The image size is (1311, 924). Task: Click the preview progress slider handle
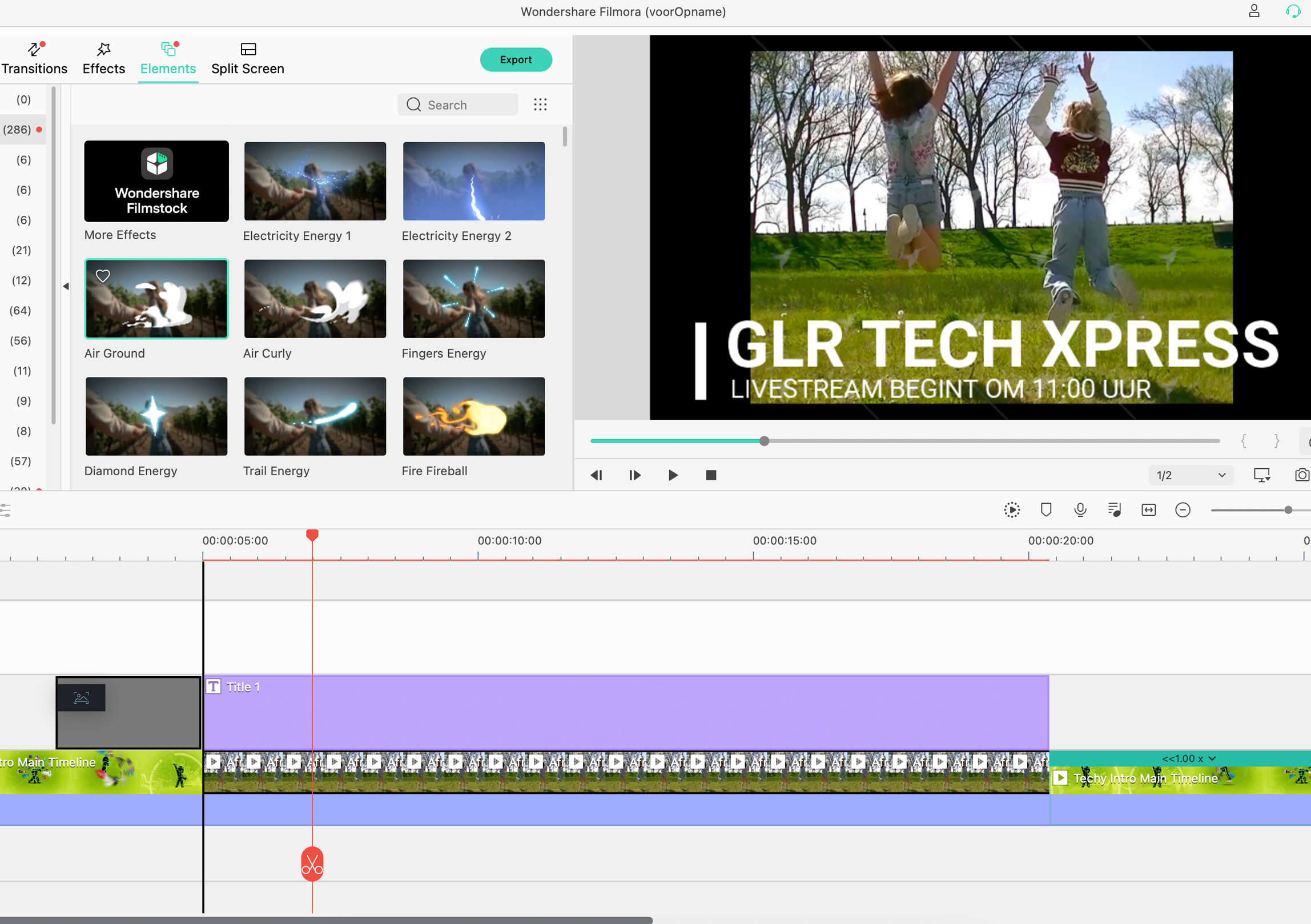[764, 441]
